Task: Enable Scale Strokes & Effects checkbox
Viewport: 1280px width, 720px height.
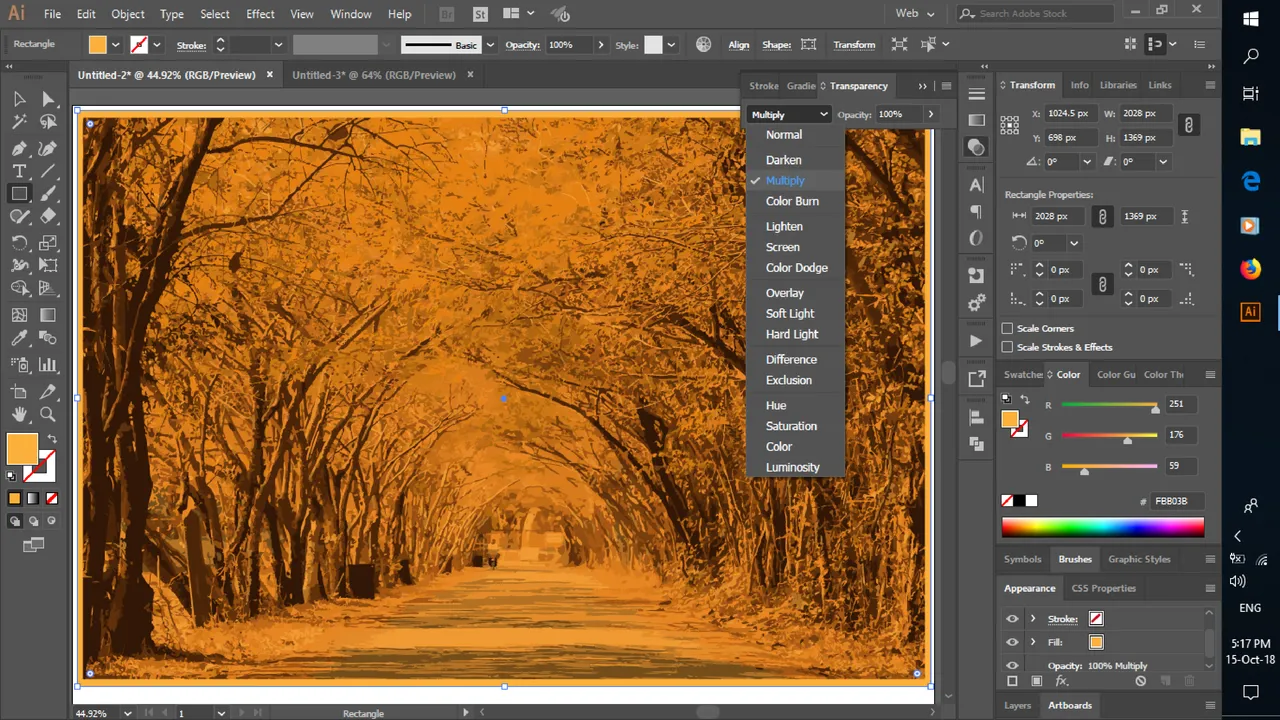Action: [1007, 347]
